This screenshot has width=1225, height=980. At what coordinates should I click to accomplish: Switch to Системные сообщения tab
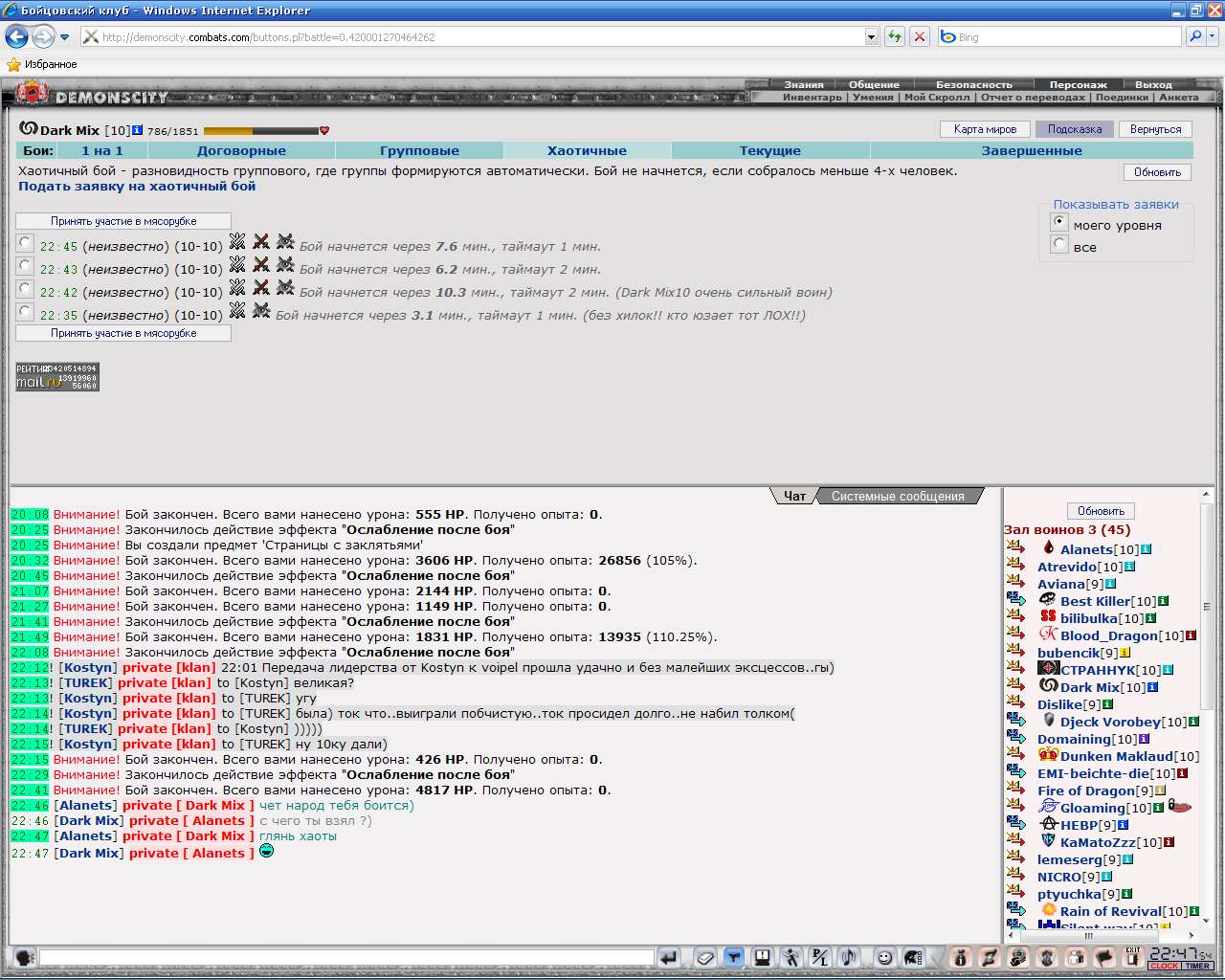point(898,496)
